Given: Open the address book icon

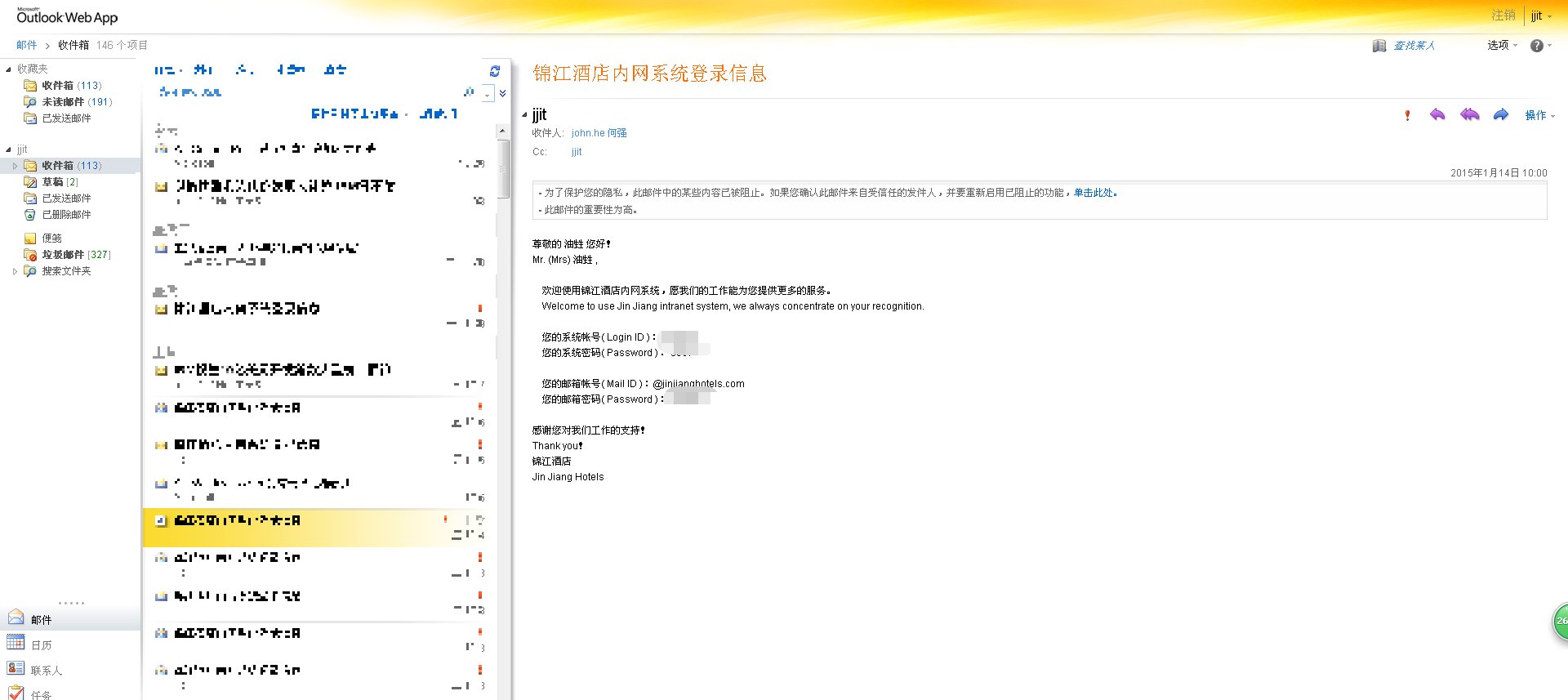Looking at the screenshot, I should click(1379, 46).
